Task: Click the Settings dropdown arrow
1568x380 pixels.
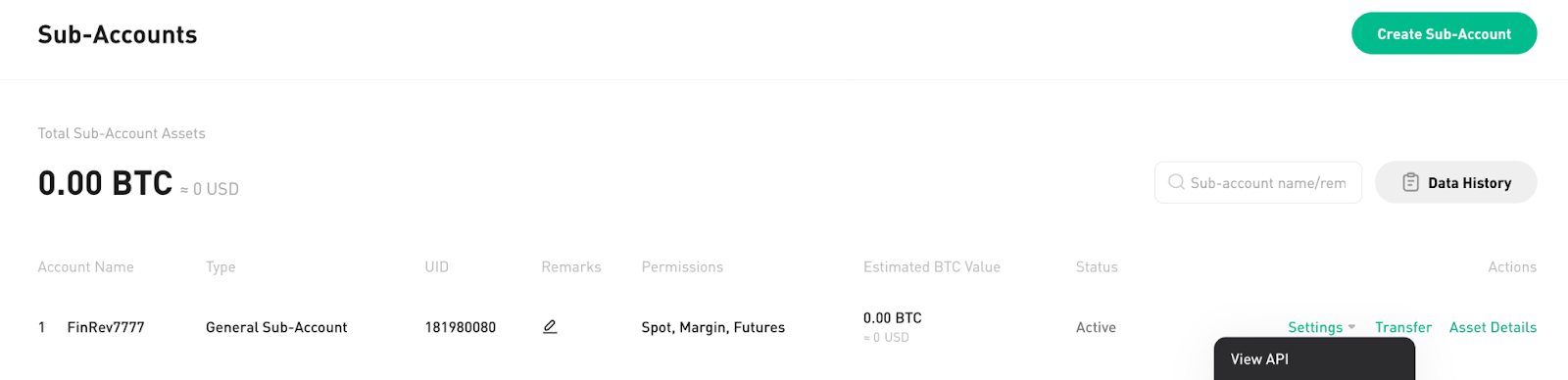Action: tap(1351, 327)
